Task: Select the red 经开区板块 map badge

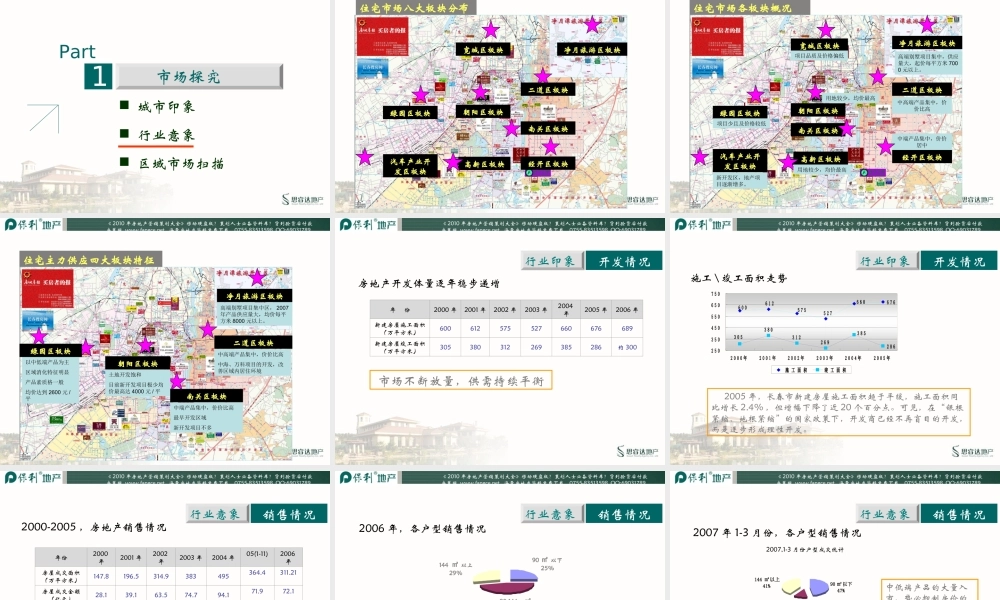Action: point(548,163)
